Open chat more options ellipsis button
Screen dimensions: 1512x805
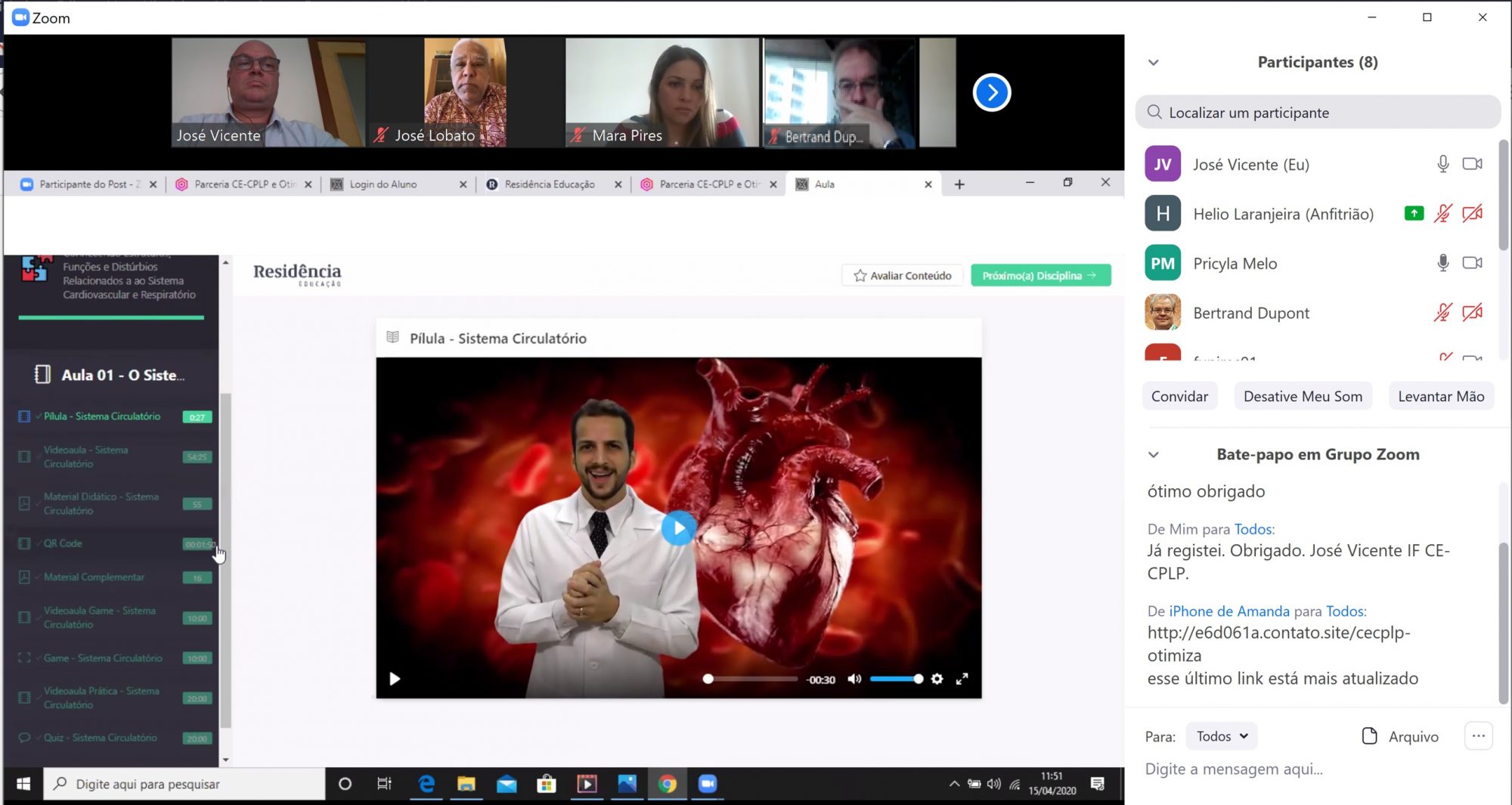coord(1478,736)
